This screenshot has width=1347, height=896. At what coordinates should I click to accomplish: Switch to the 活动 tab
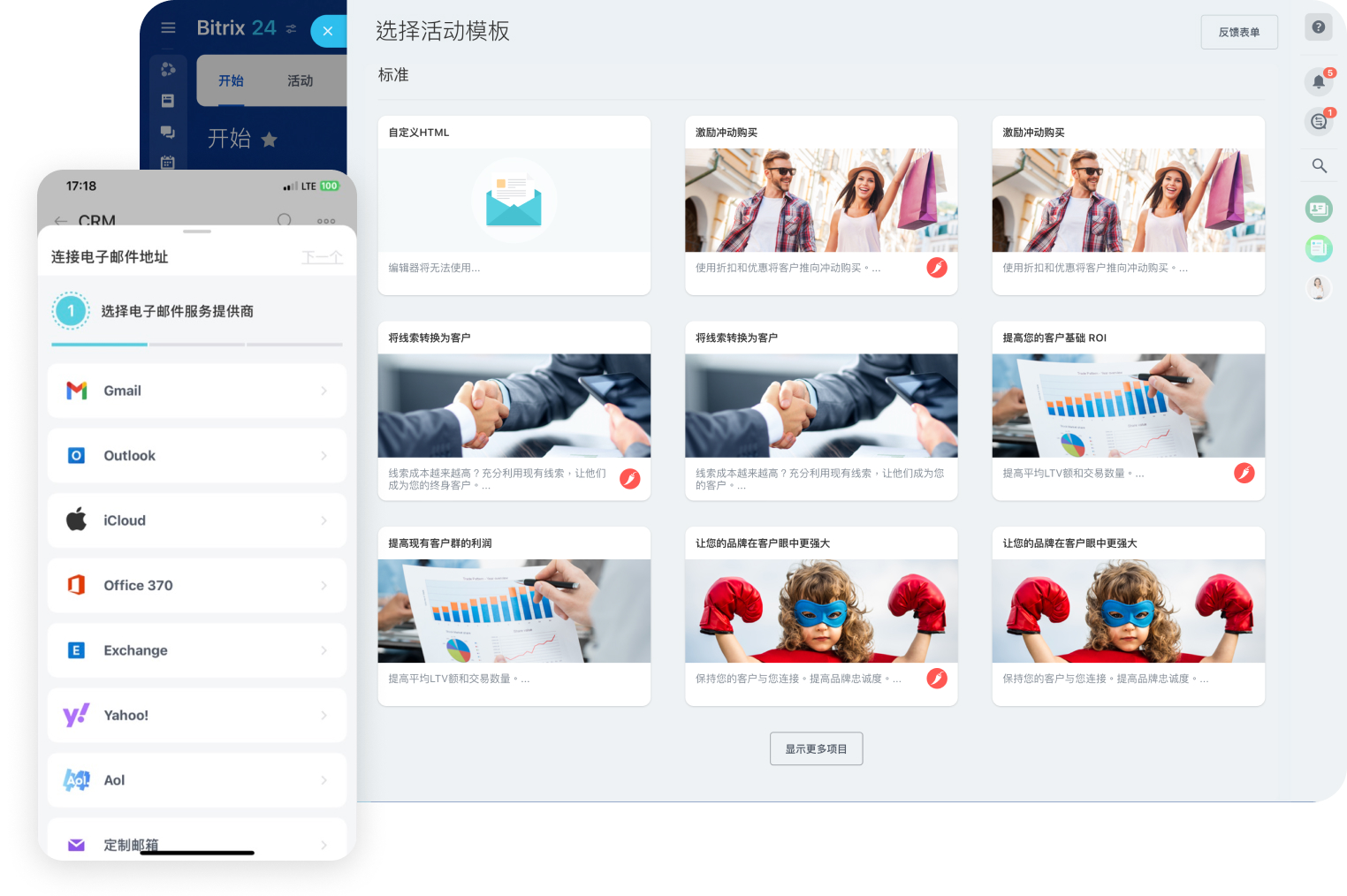coord(300,81)
